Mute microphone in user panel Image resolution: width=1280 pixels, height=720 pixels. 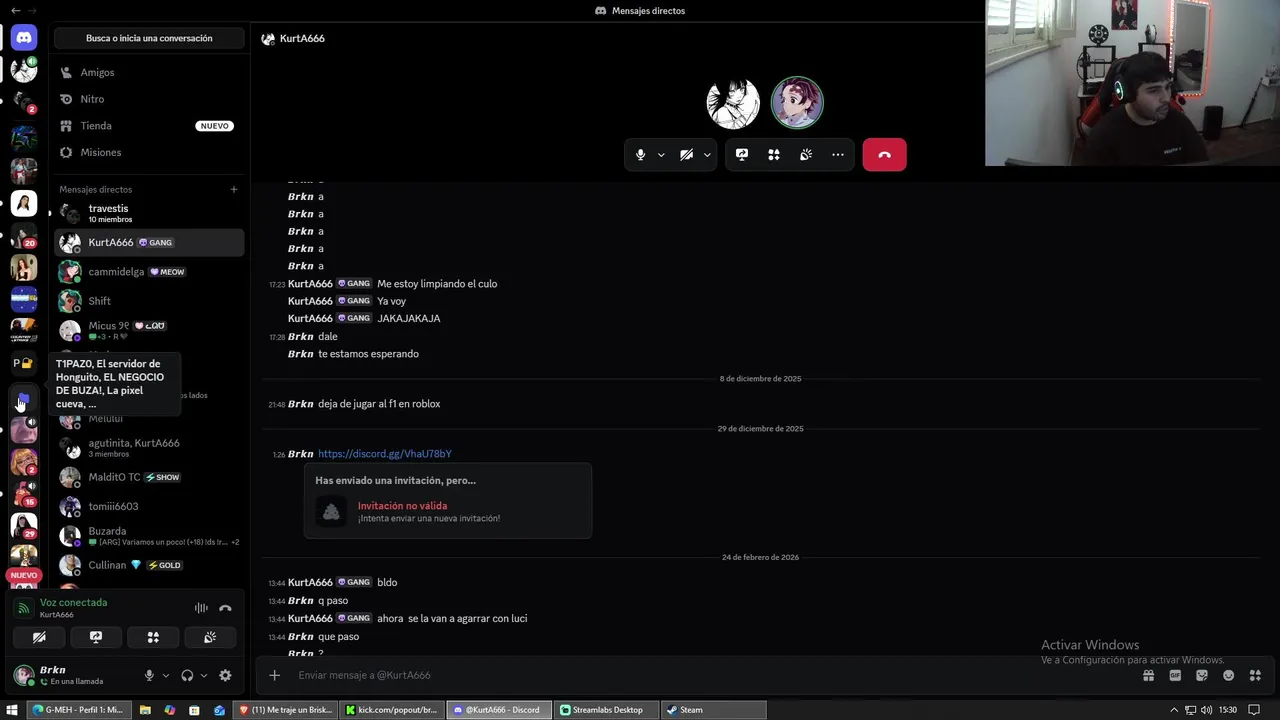(x=149, y=676)
